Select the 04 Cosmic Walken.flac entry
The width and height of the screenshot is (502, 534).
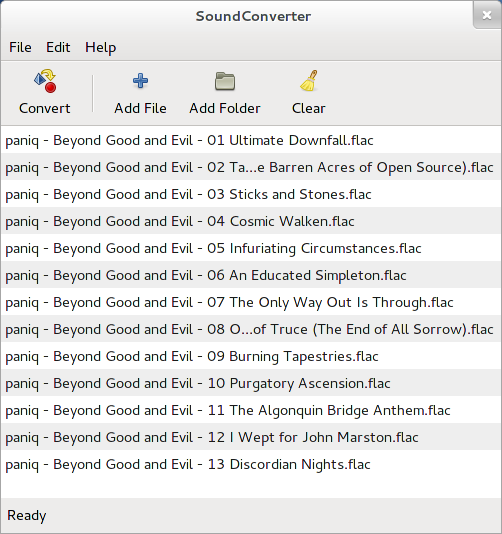(251, 221)
